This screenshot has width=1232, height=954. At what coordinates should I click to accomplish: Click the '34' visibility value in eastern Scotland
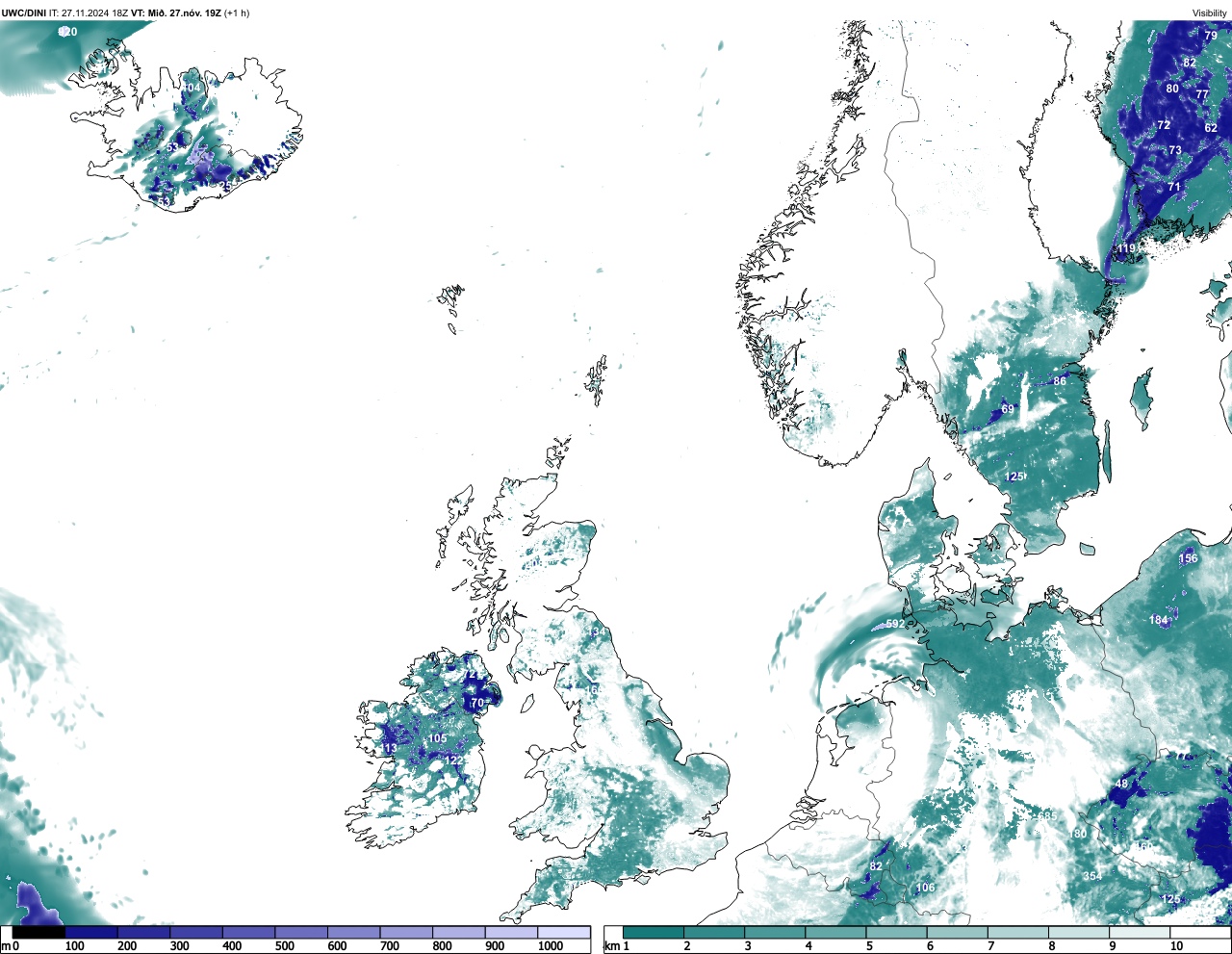coord(601,632)
